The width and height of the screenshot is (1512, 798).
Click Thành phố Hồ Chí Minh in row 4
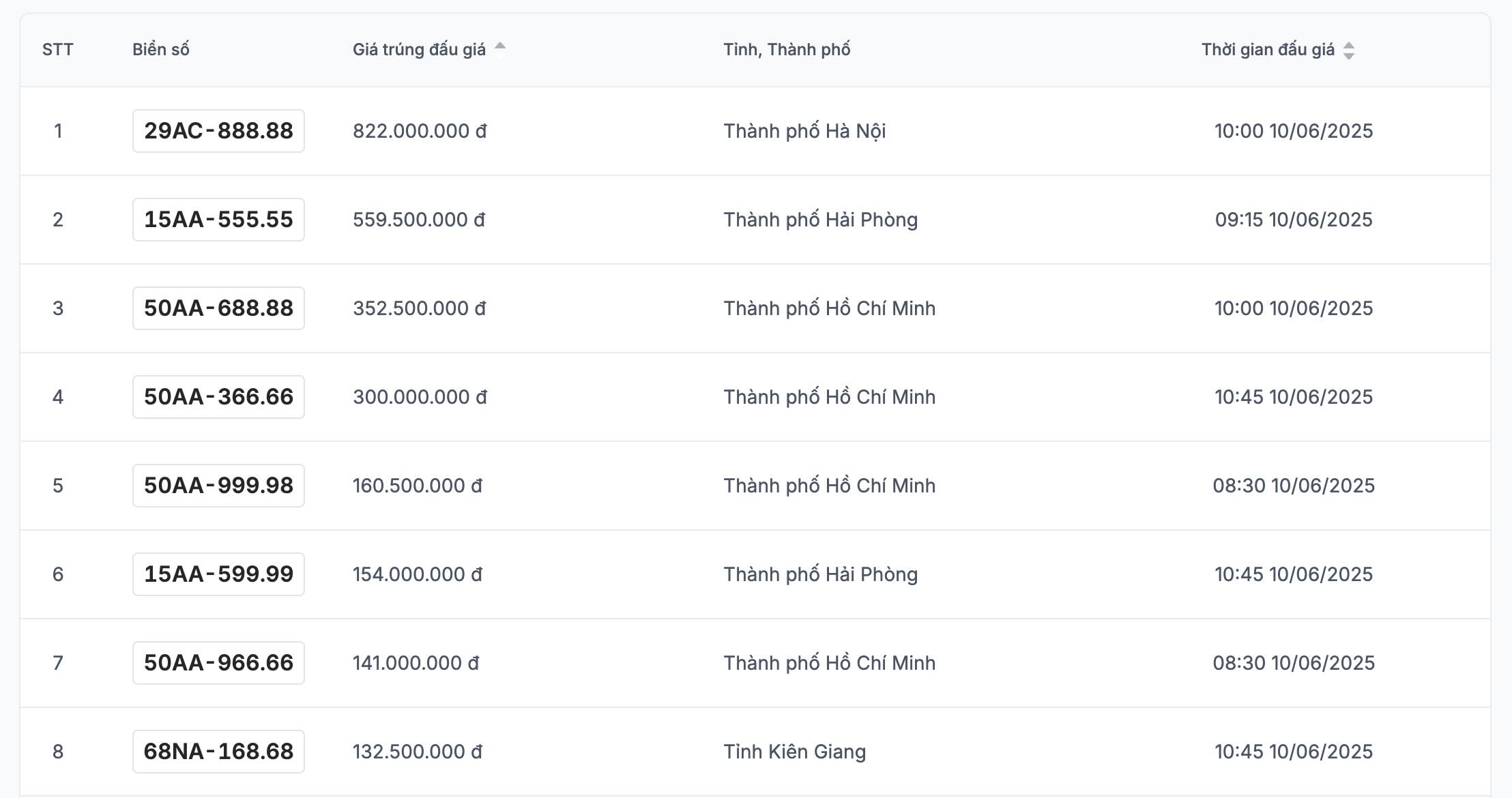(829, 397)
